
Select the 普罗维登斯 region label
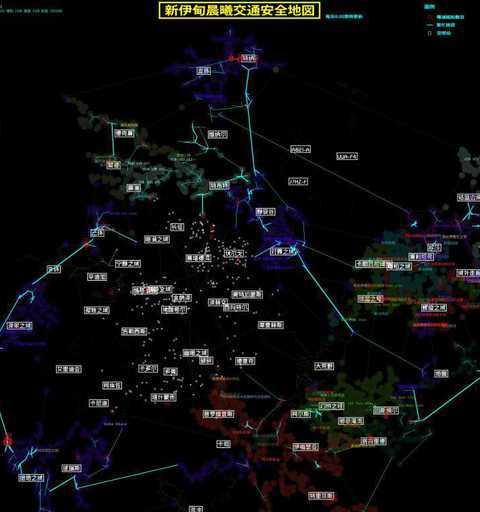pos(219,414)
